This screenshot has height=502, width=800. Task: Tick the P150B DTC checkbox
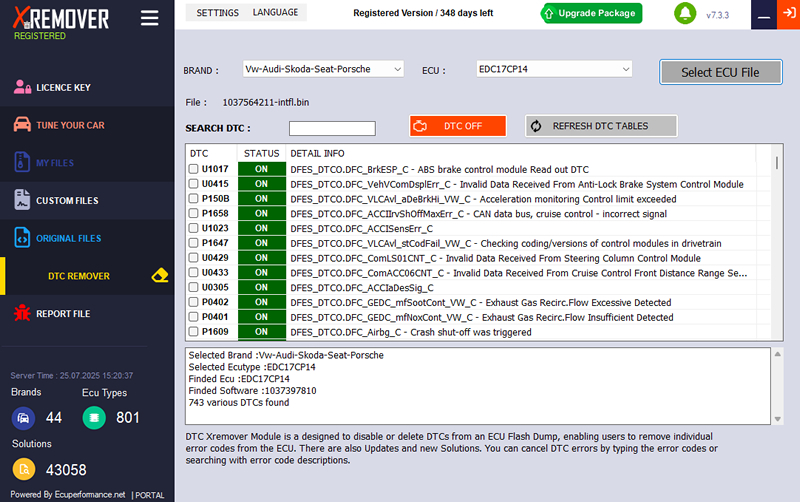(x=193, y=198)
